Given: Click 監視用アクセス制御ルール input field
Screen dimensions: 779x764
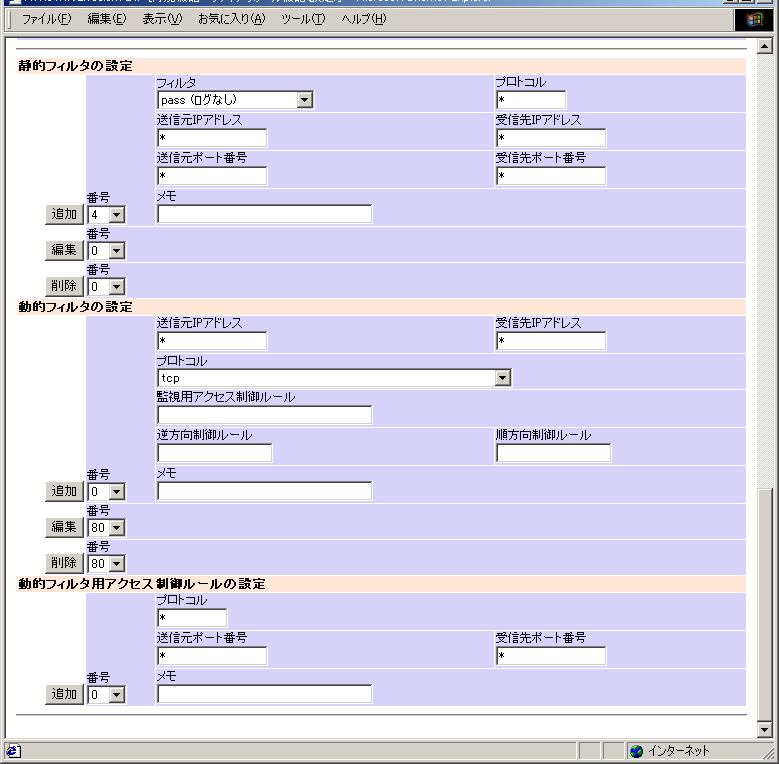Looking at the screenshot, I should 264,415.
